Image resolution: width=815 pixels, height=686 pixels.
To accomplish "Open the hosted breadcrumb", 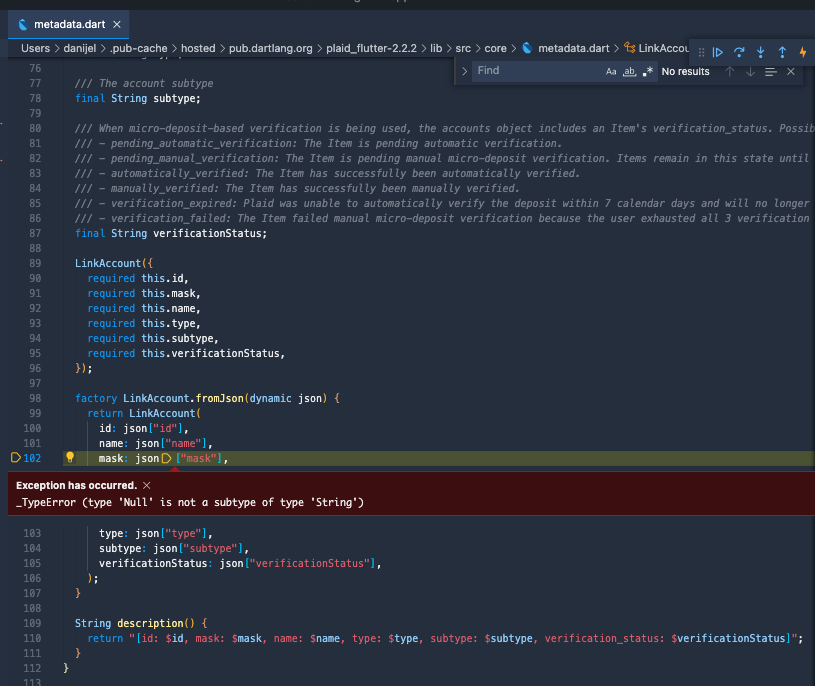I will click(198, 48).
